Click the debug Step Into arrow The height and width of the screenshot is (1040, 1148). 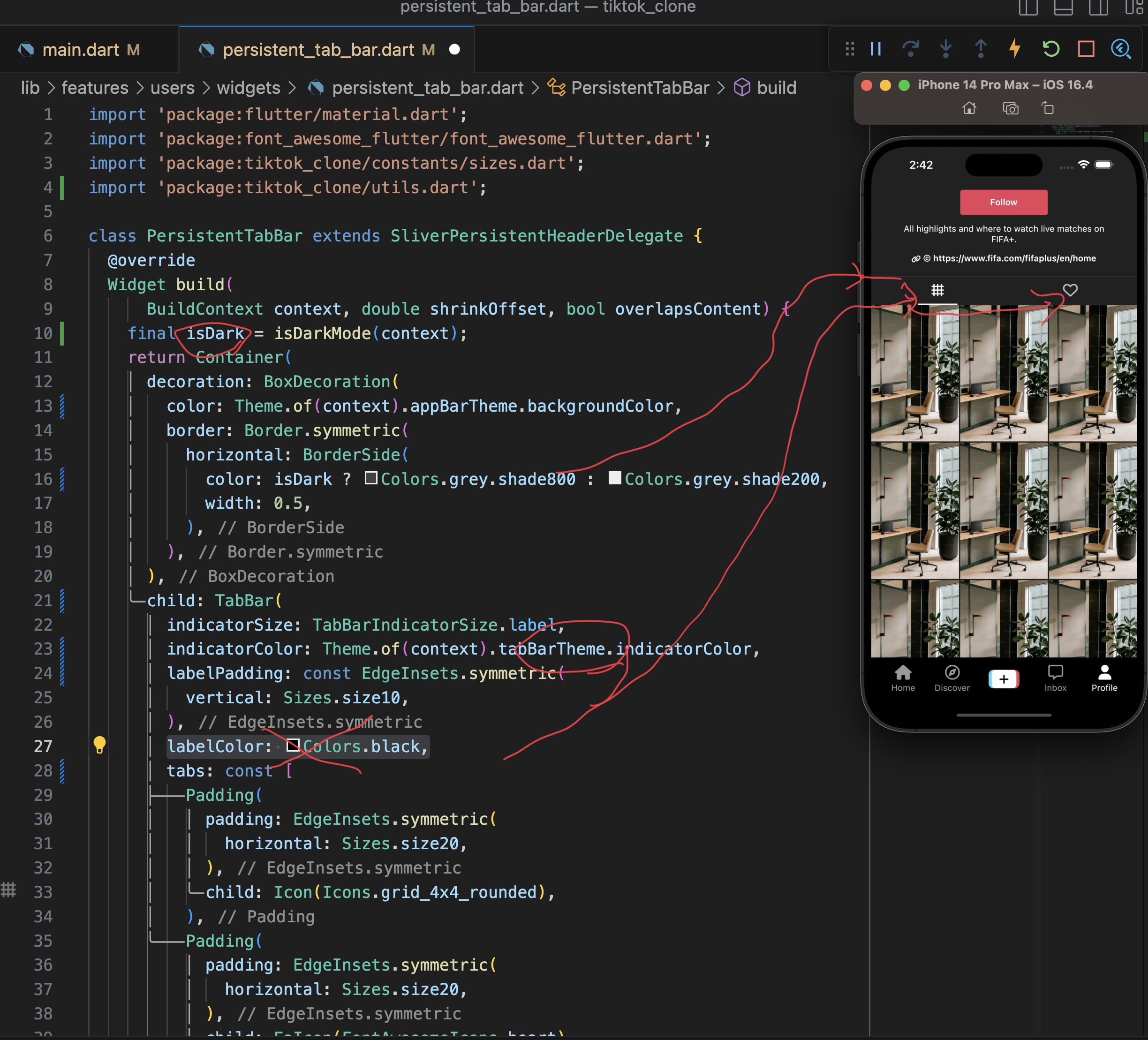(945, 49)
